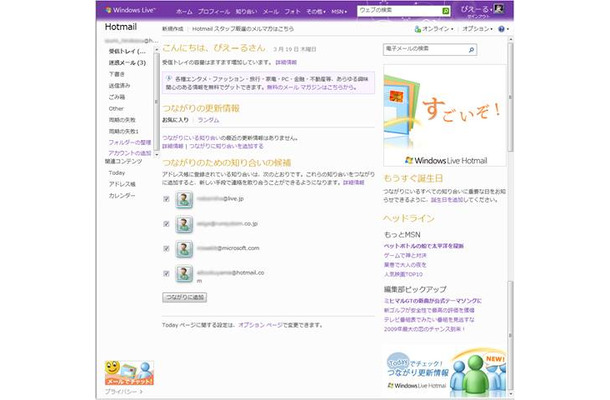Open カレンダー in sidebar
Screen dimensions: 610x400
pyautogui.click(x=122, y=196)
